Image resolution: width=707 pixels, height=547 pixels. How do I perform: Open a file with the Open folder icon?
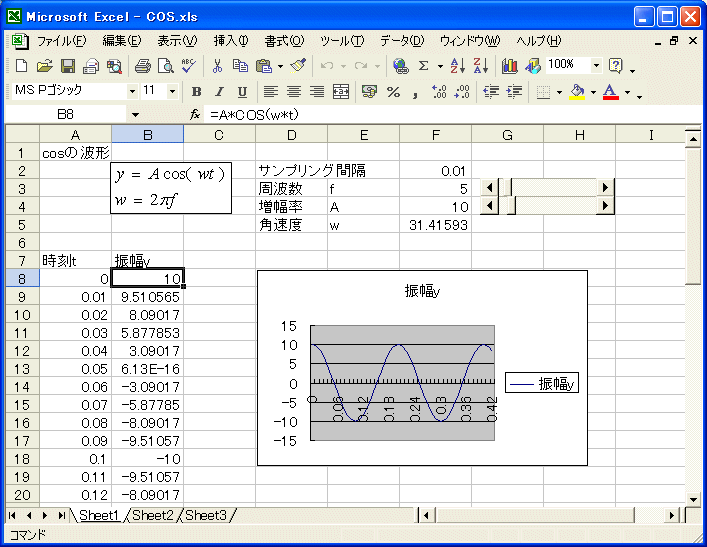pyautogui.click(x=45, y=66)
